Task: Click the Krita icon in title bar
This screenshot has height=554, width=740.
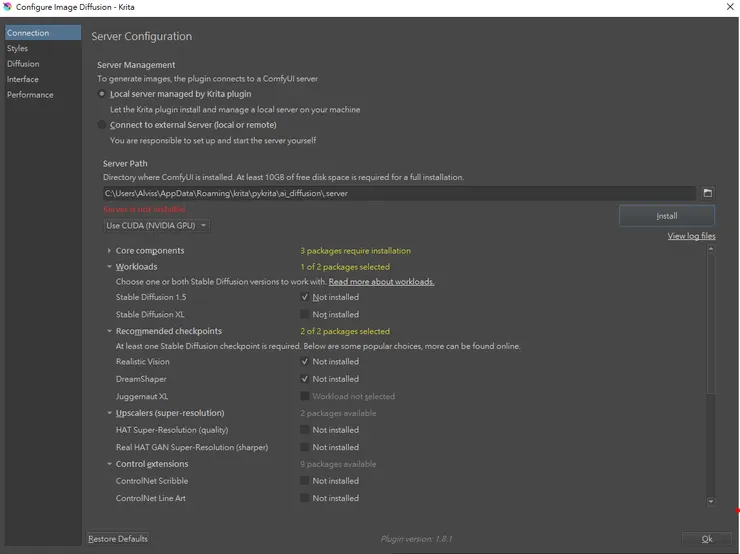Action: [7, 7]
